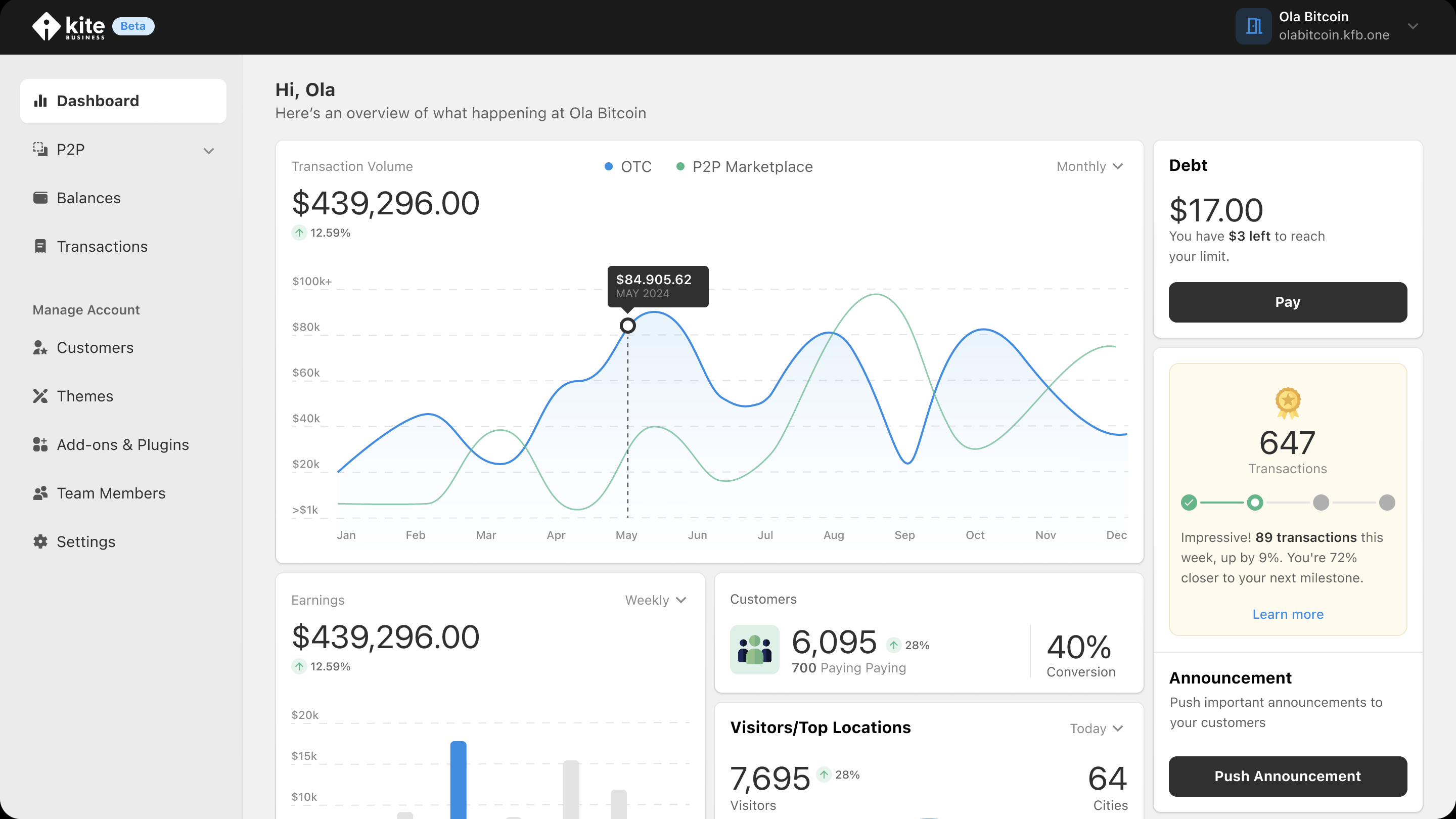Click the Add-ons & Plugins grid icon
The width and height of the screenshot is (1456, 819).
click(x=40, y=445)
